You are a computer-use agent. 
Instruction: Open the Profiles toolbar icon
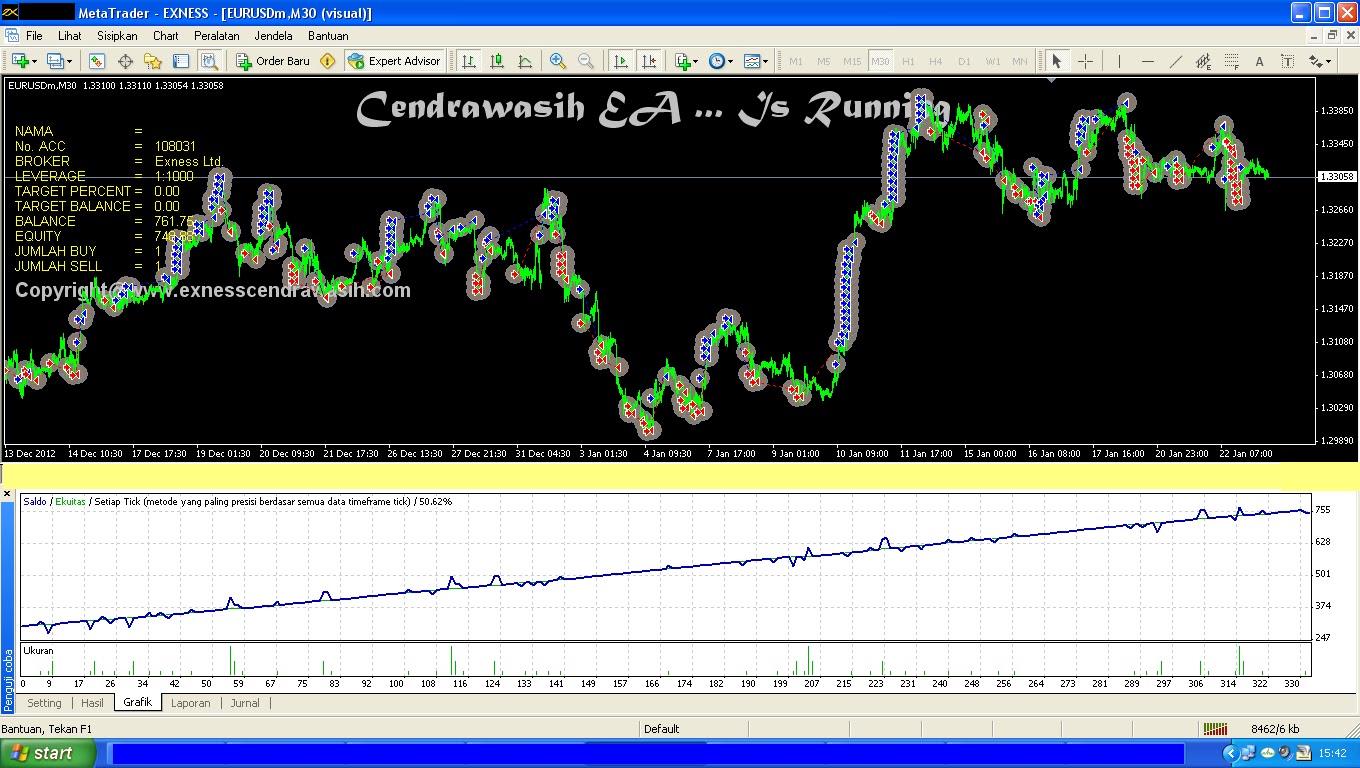54,61
